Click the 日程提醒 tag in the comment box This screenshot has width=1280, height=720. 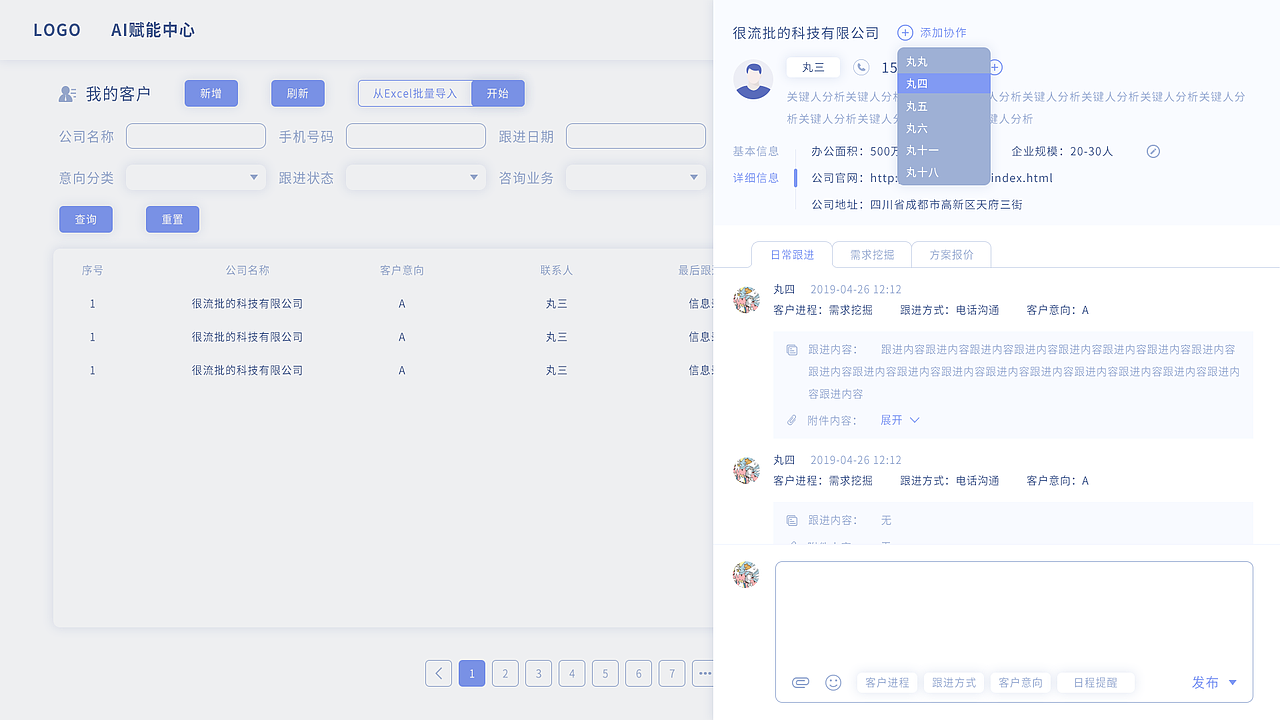pos(1095,682)
